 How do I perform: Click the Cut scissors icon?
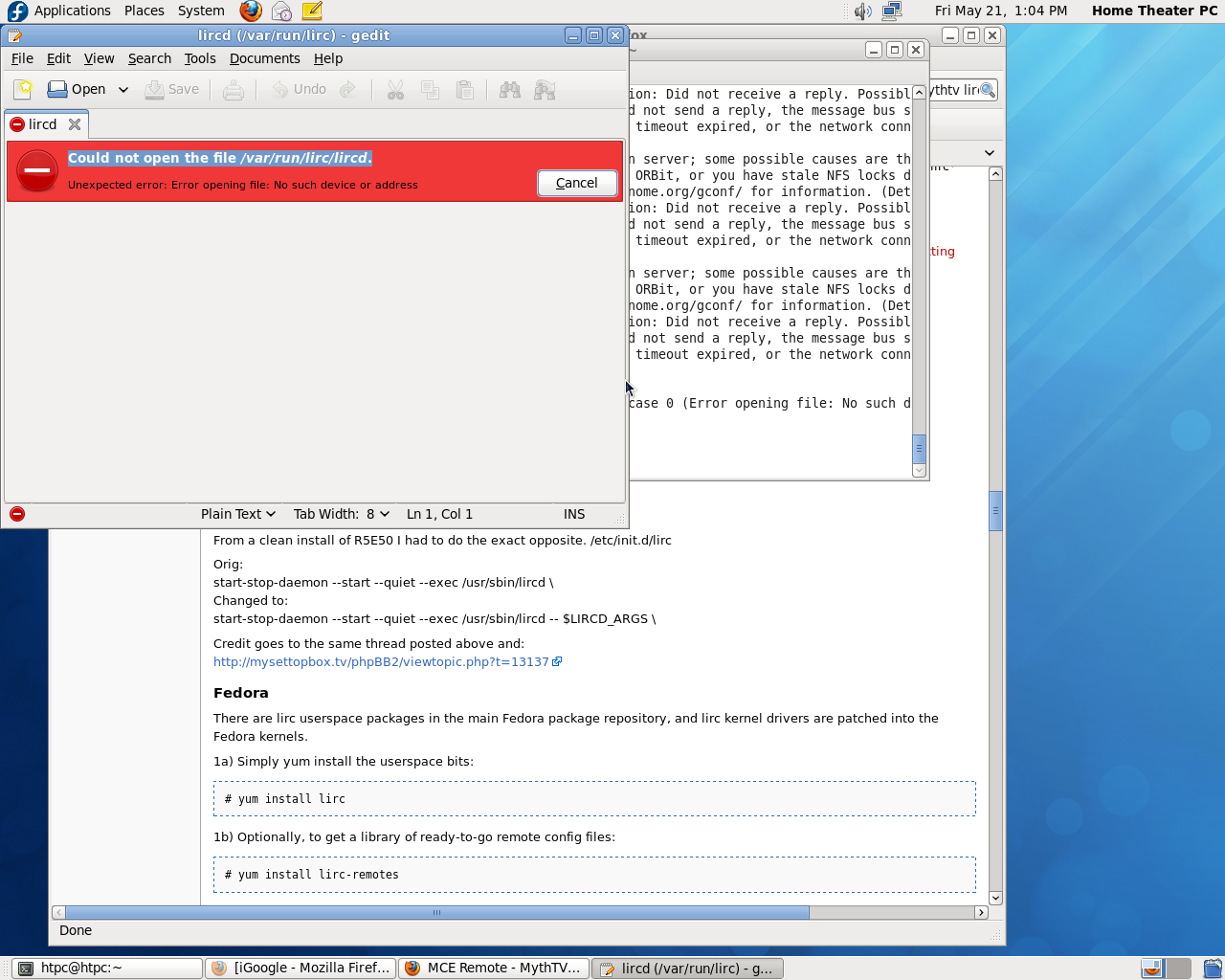395,90
